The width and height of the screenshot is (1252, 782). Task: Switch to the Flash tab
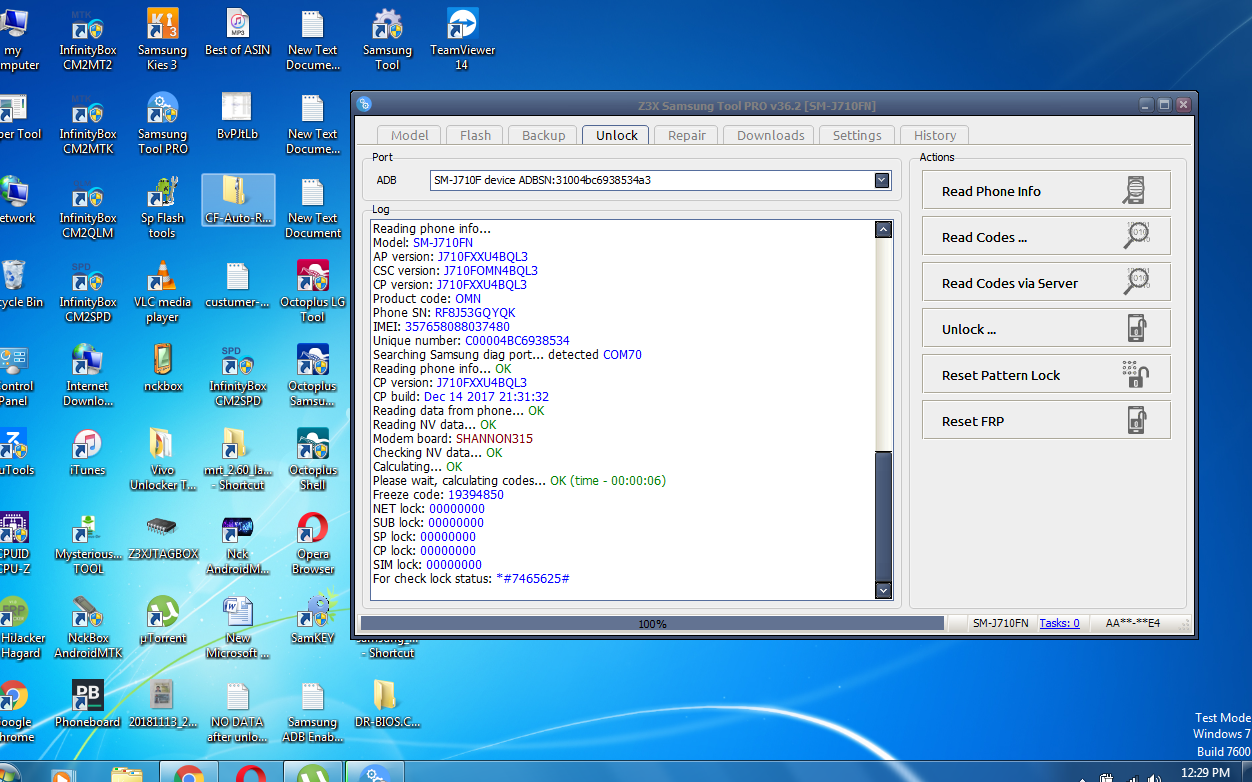[476, 135]
